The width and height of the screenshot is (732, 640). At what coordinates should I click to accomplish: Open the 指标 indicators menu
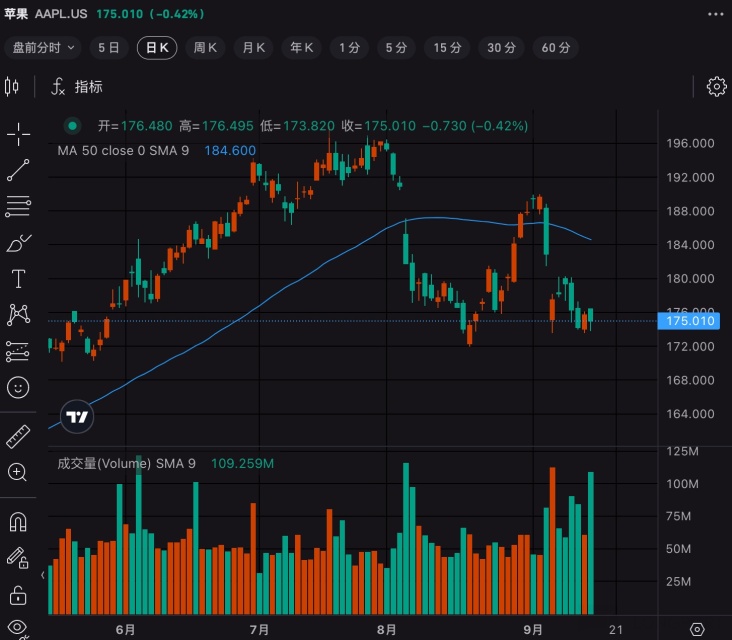[77, 86]
